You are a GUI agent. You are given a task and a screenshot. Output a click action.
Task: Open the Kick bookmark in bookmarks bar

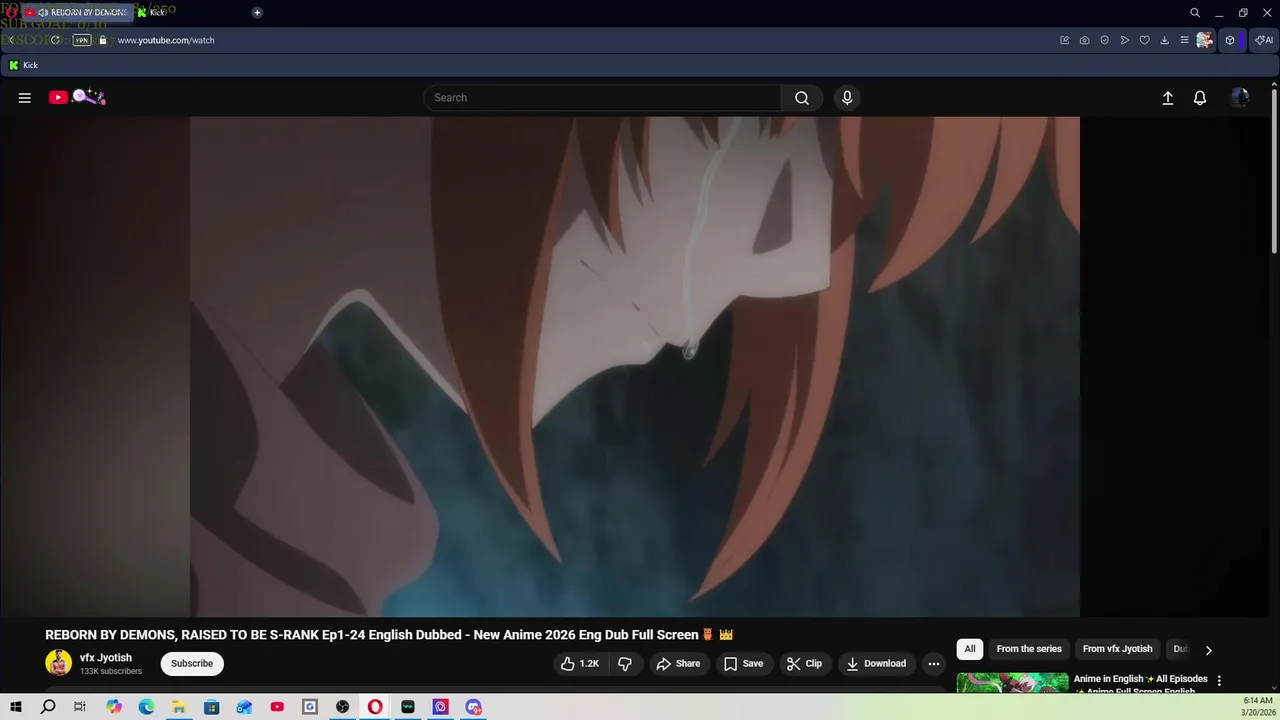tap(23, 65)
